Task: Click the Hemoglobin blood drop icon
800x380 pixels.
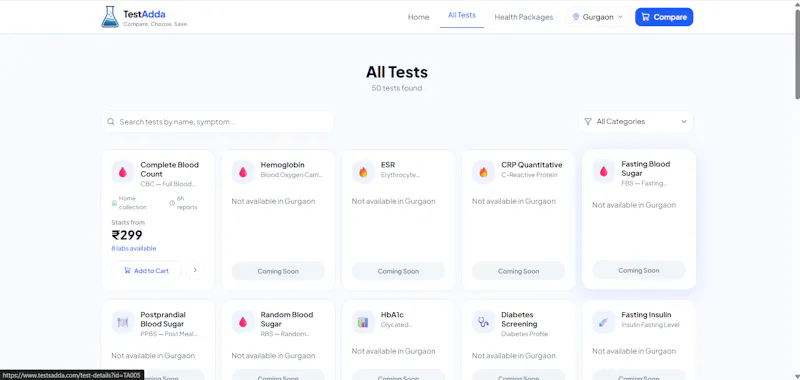Action: click(243, 172)
